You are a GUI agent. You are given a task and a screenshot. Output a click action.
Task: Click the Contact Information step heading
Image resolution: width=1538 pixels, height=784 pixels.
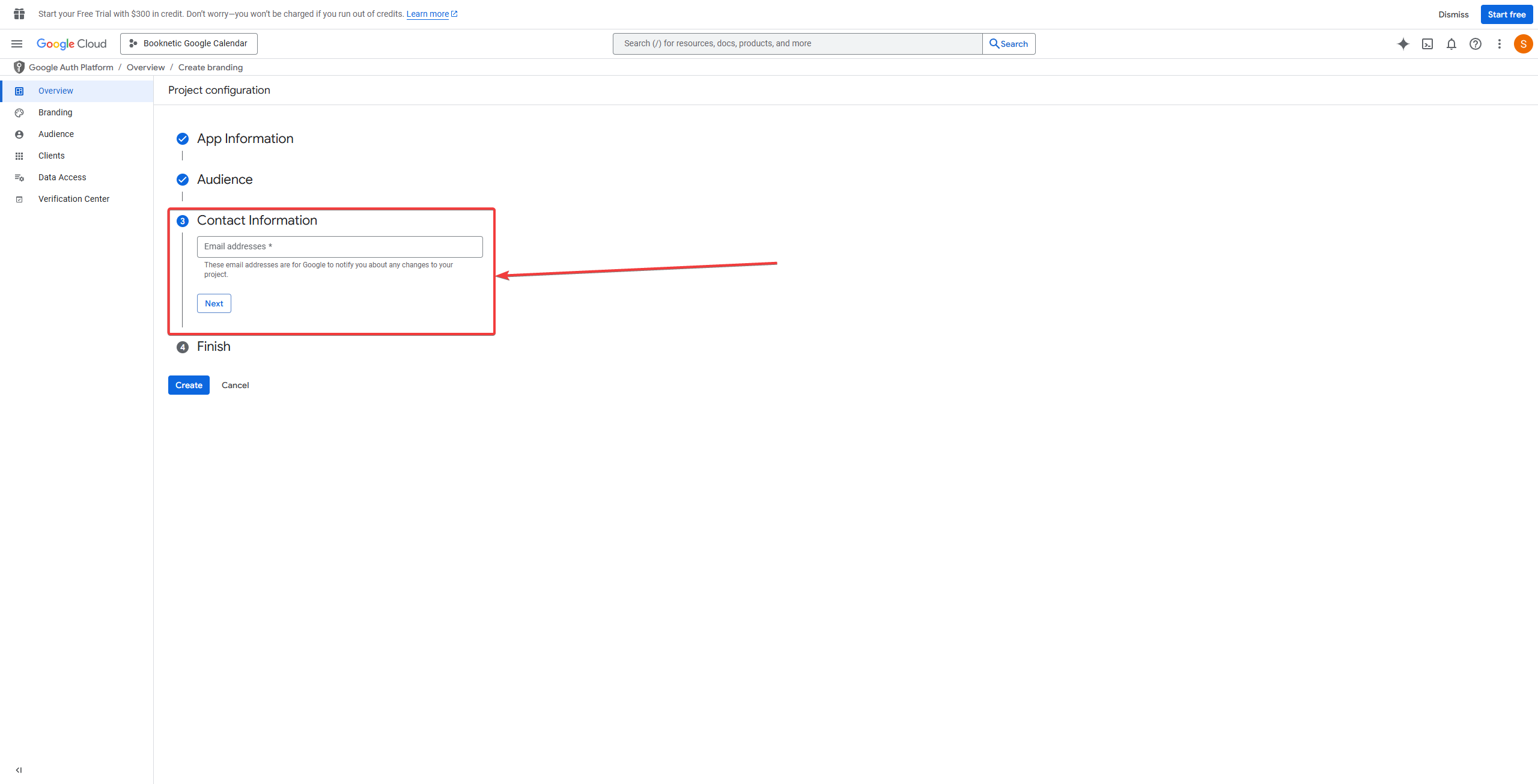click(257, 220)
